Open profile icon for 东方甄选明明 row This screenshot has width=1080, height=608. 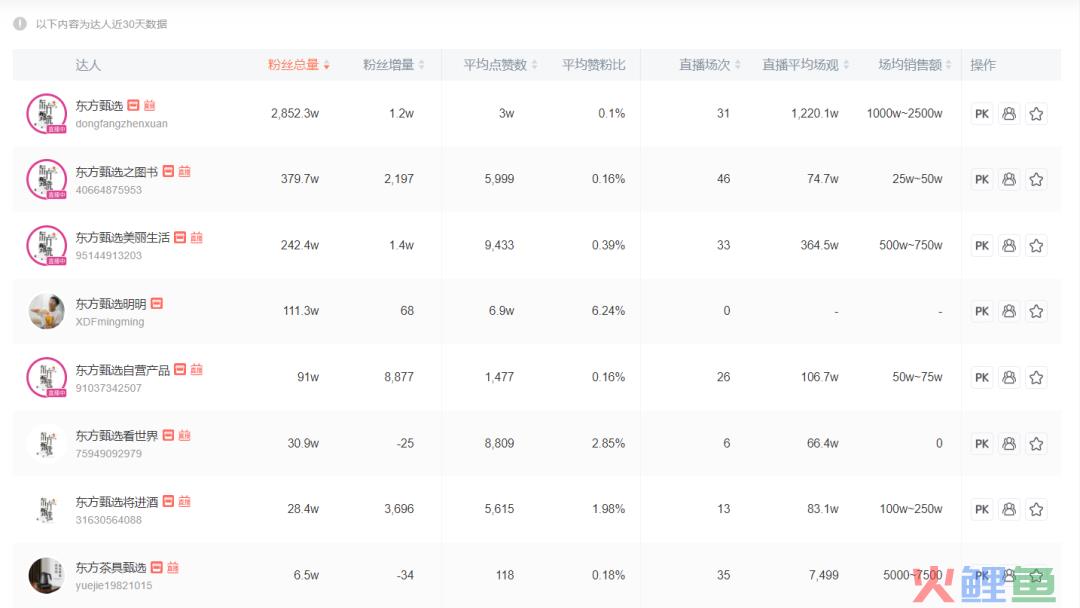tap(1009, 311)
